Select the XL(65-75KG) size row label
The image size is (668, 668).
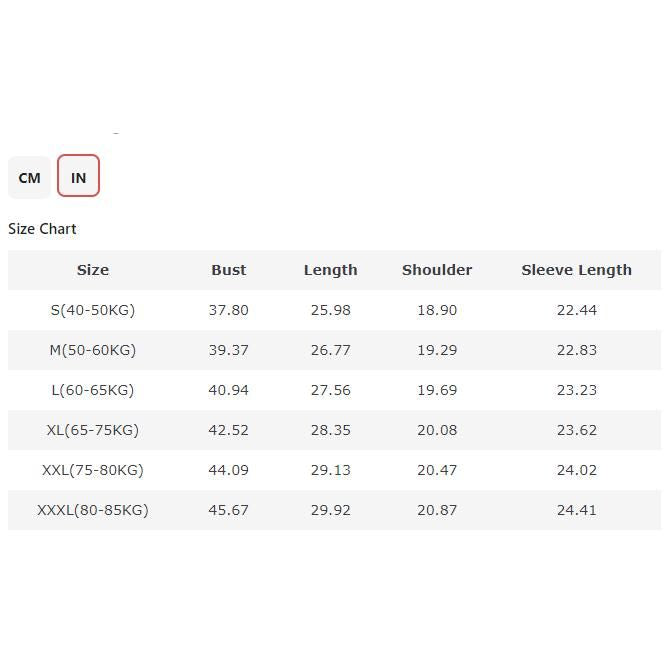click(93, 430)
